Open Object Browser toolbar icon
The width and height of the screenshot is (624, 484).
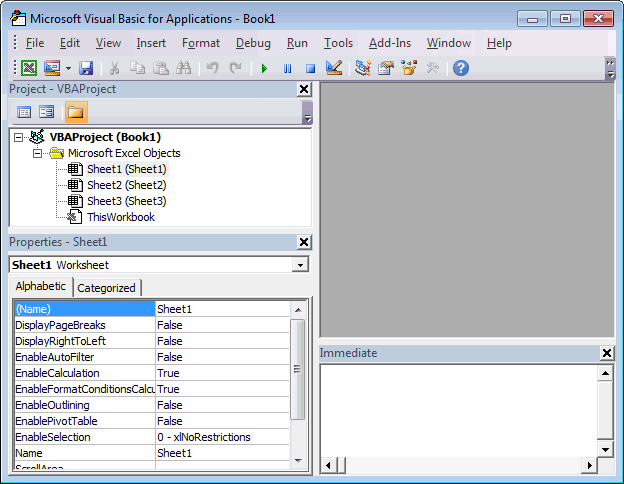point(409,68)
